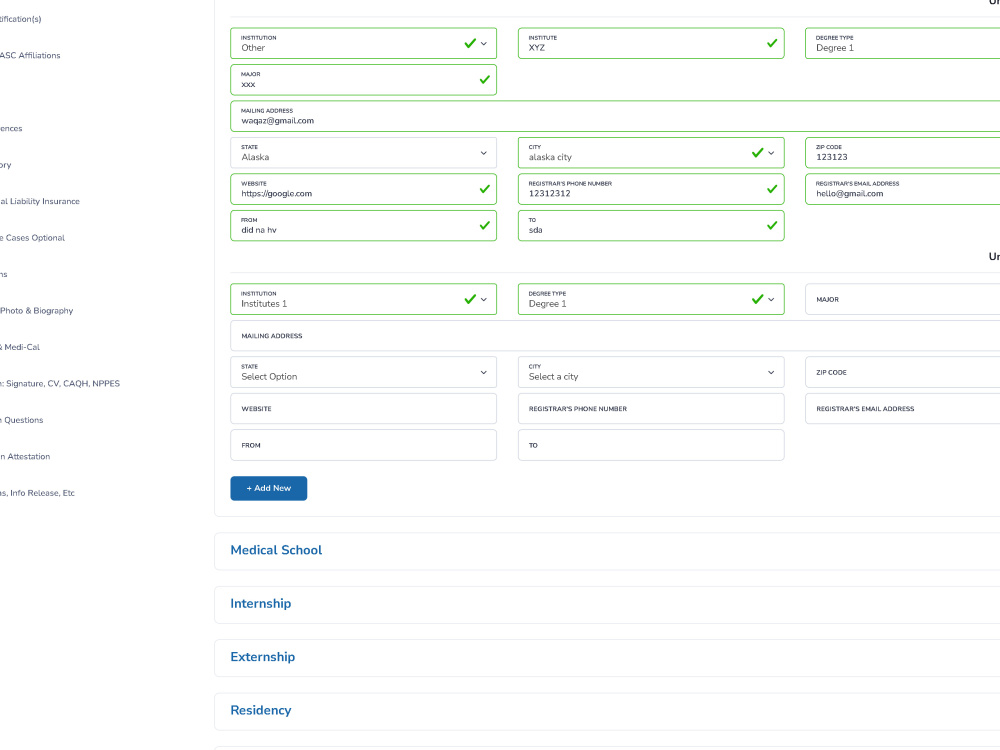Click the empty From field

(x=363, y=445)
